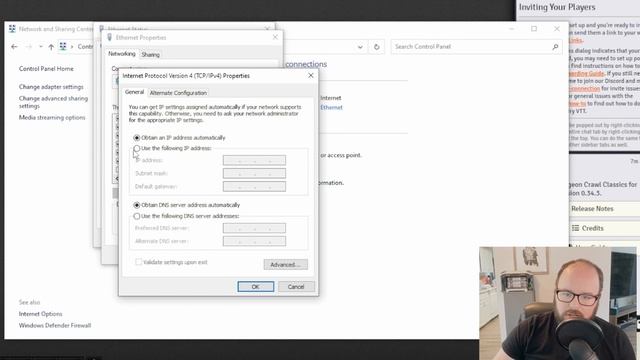
Task: Select 'Obtain DNS server address automatically' option
Action: tap(137, 205)
